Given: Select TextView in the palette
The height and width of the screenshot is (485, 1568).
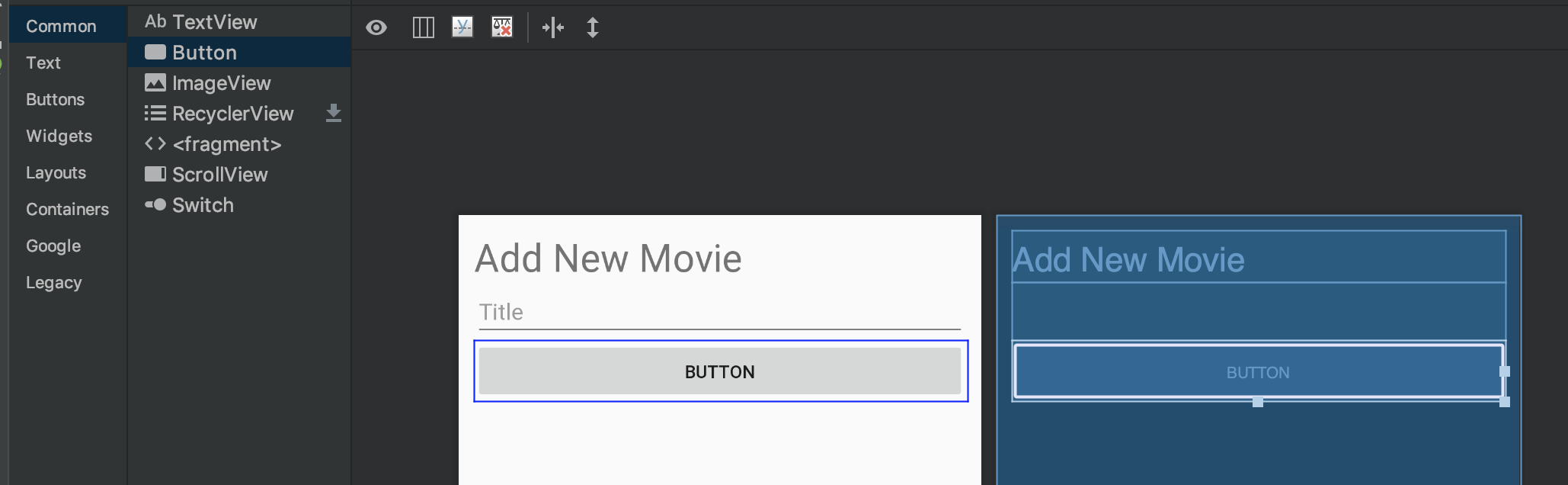Looking at the screenshot, I should [x=214, y=22].
